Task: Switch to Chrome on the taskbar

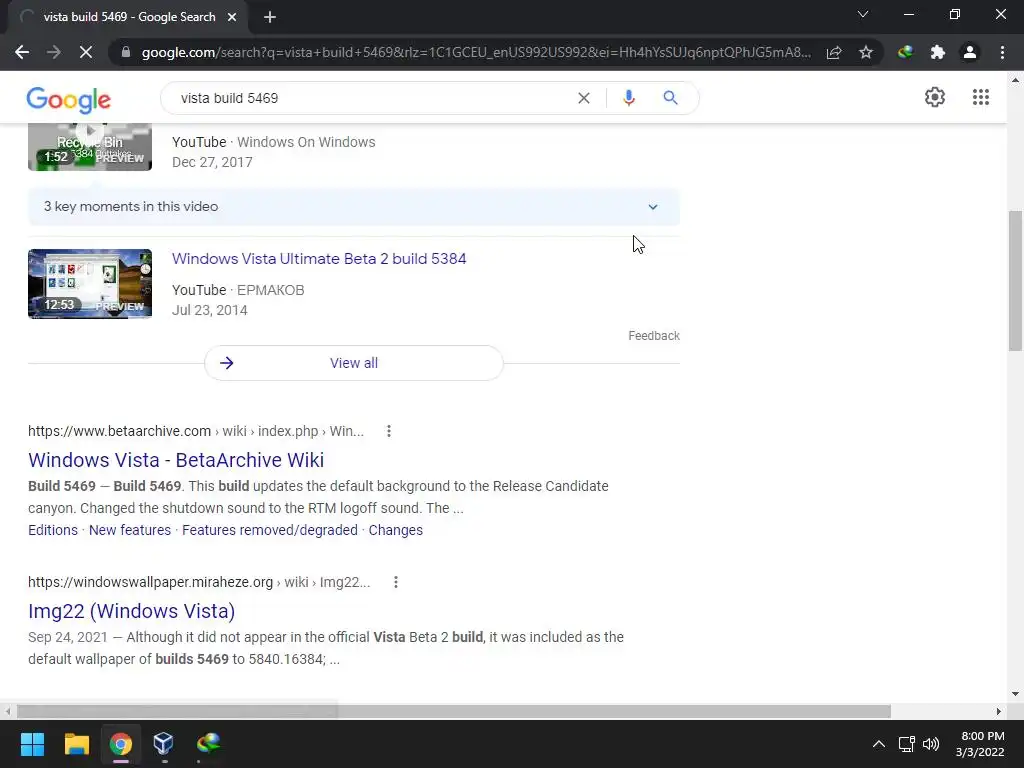Action: [121, 744]
